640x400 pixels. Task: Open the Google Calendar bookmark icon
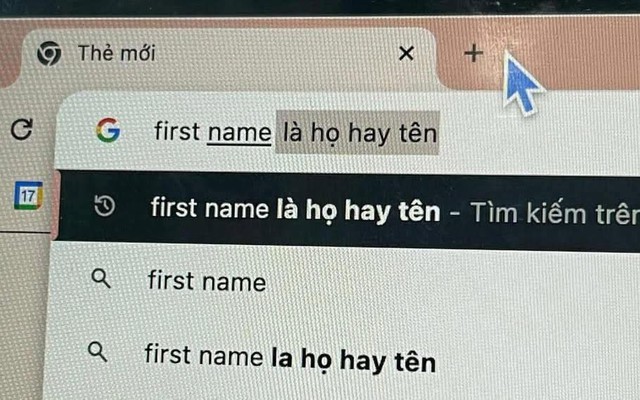(x=28, y=196)
